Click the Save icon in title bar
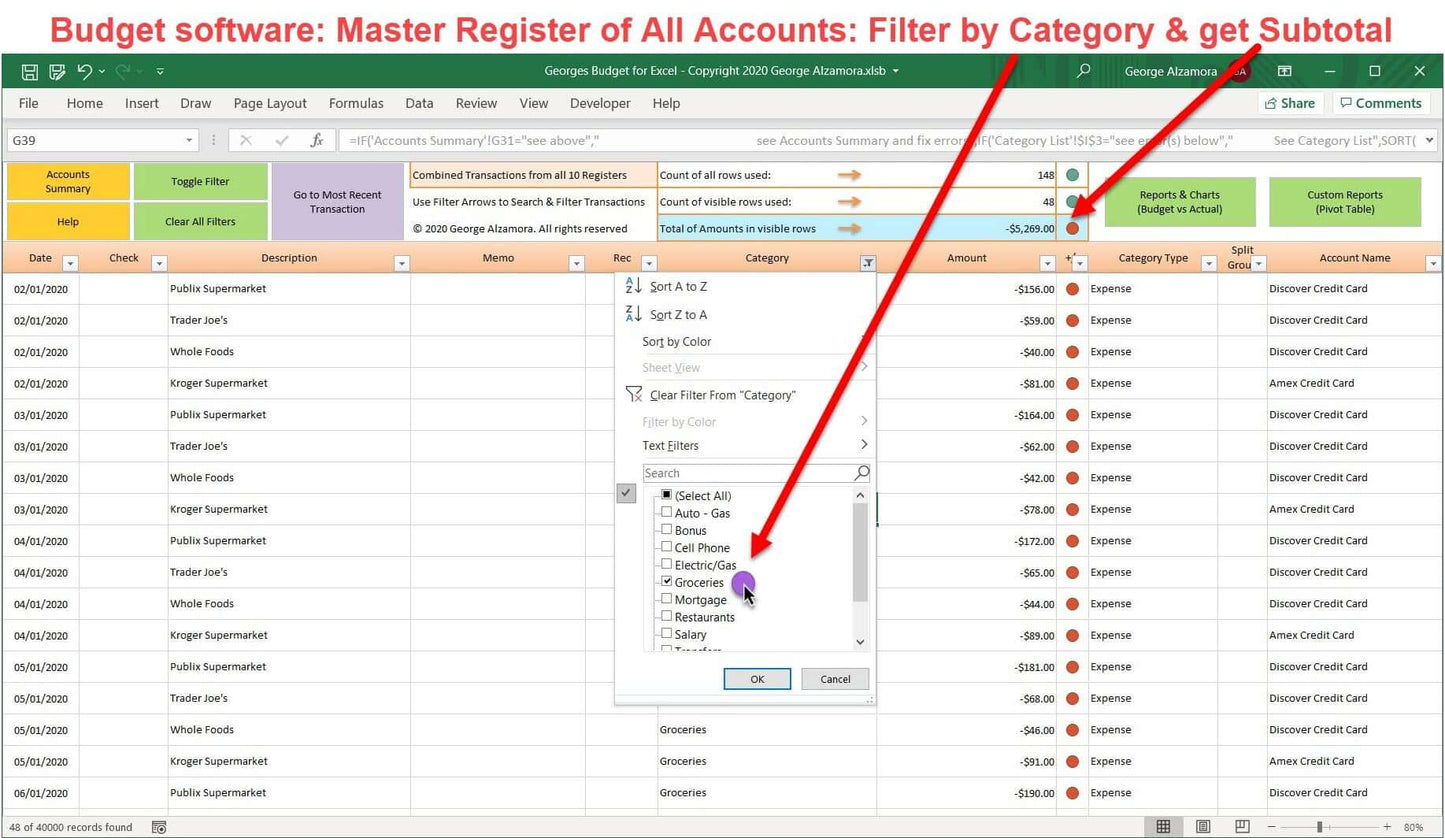Screen dimensions: 1445x838 coord(30,71)
